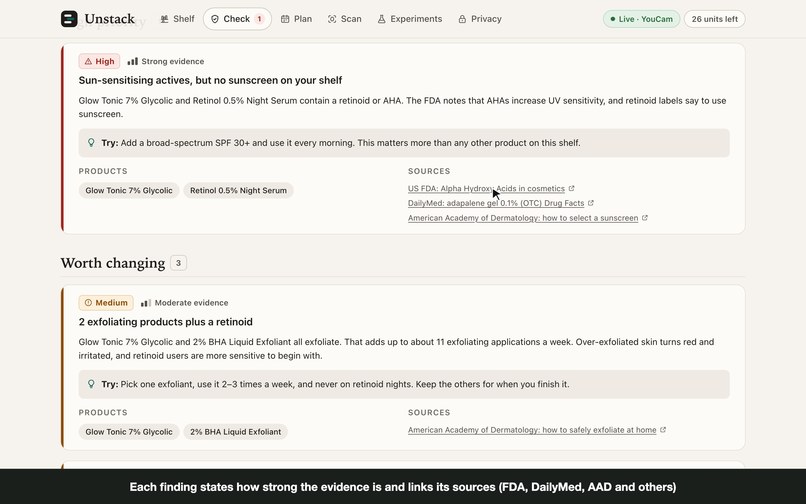Click heading Sun-sensitising actives, but no sunscreen

click(210, 80)
